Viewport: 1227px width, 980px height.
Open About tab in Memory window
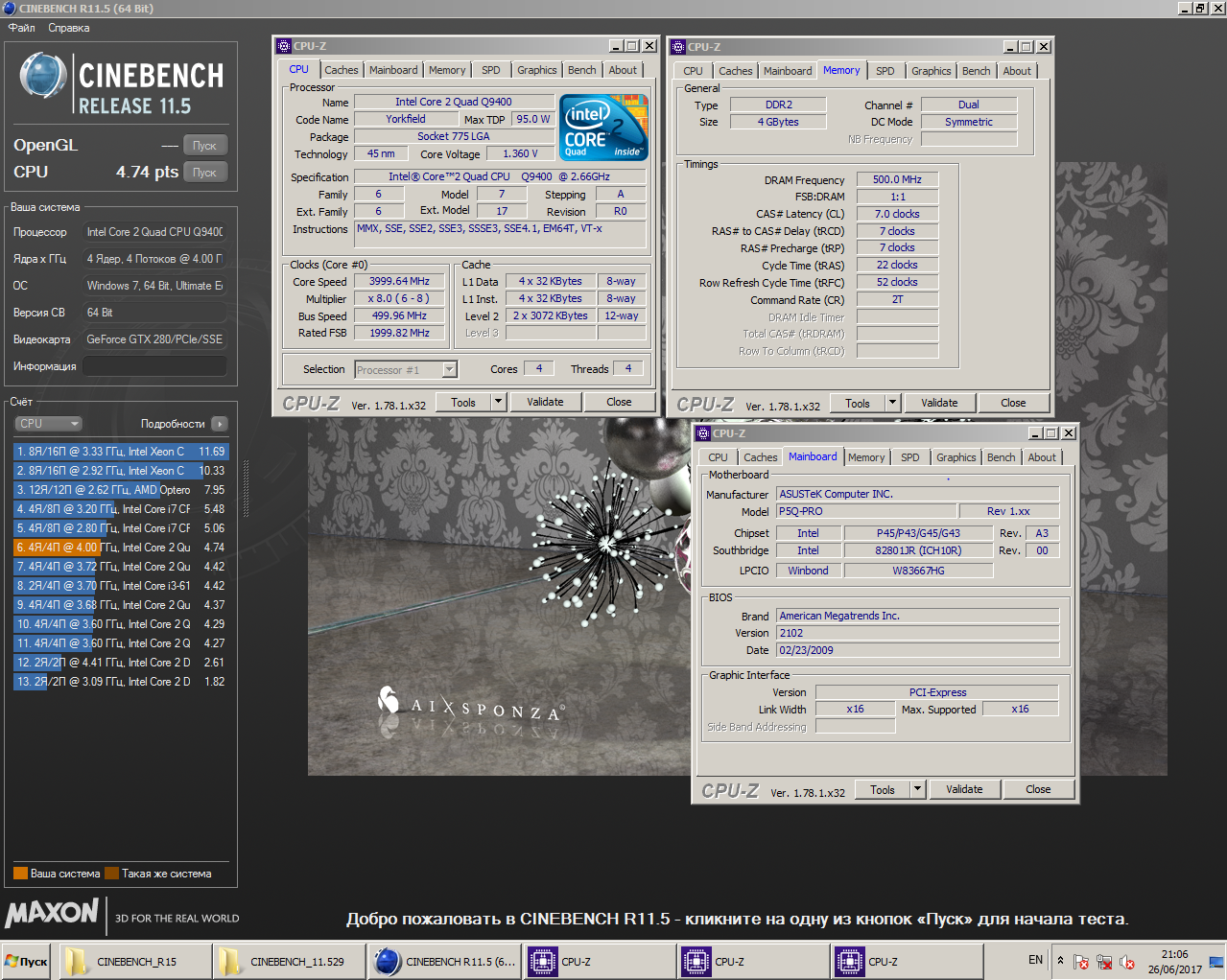coord(1017,71)
